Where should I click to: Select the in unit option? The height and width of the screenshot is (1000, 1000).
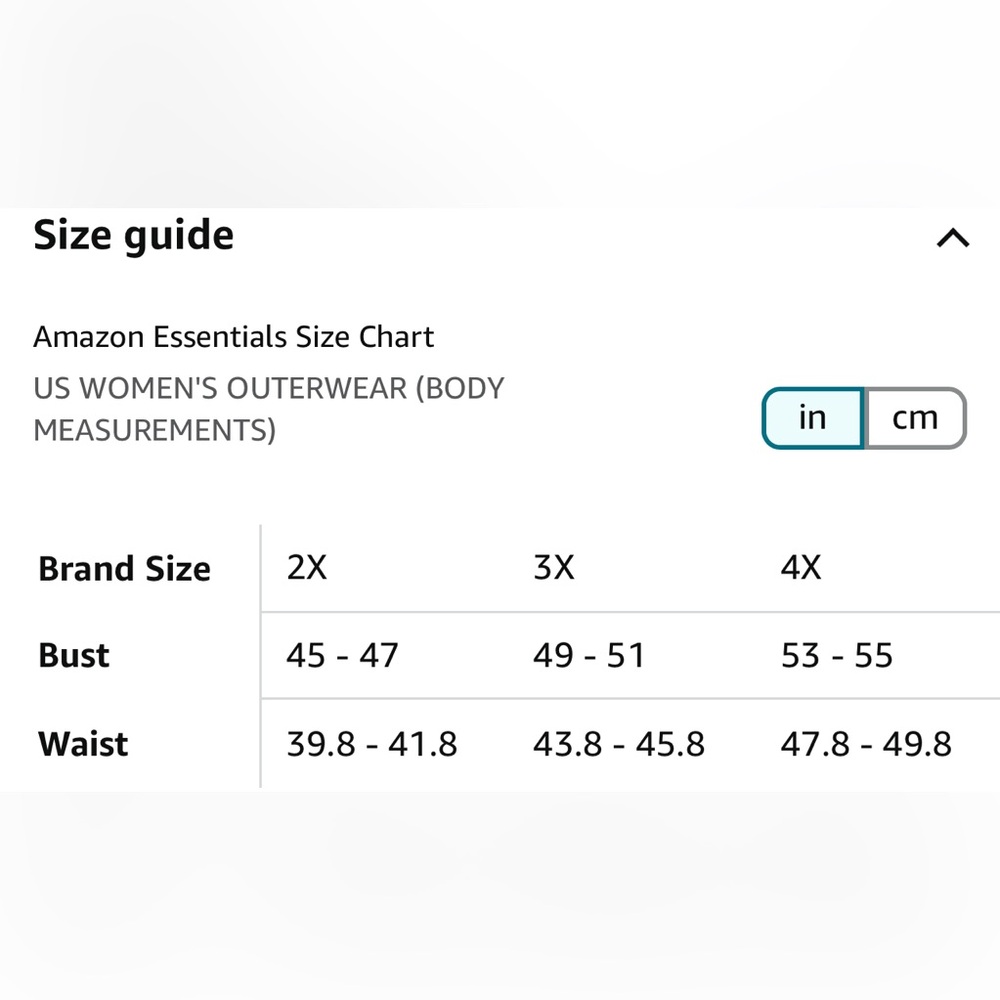pos(812,417)
